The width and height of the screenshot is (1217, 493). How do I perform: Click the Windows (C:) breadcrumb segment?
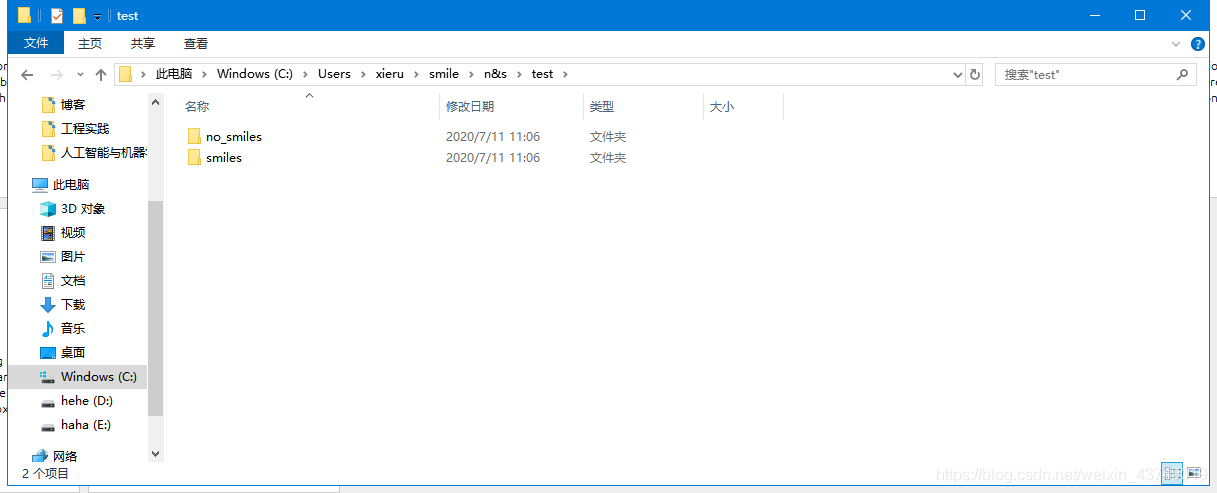pyautogui.click(x=255, y=74)
